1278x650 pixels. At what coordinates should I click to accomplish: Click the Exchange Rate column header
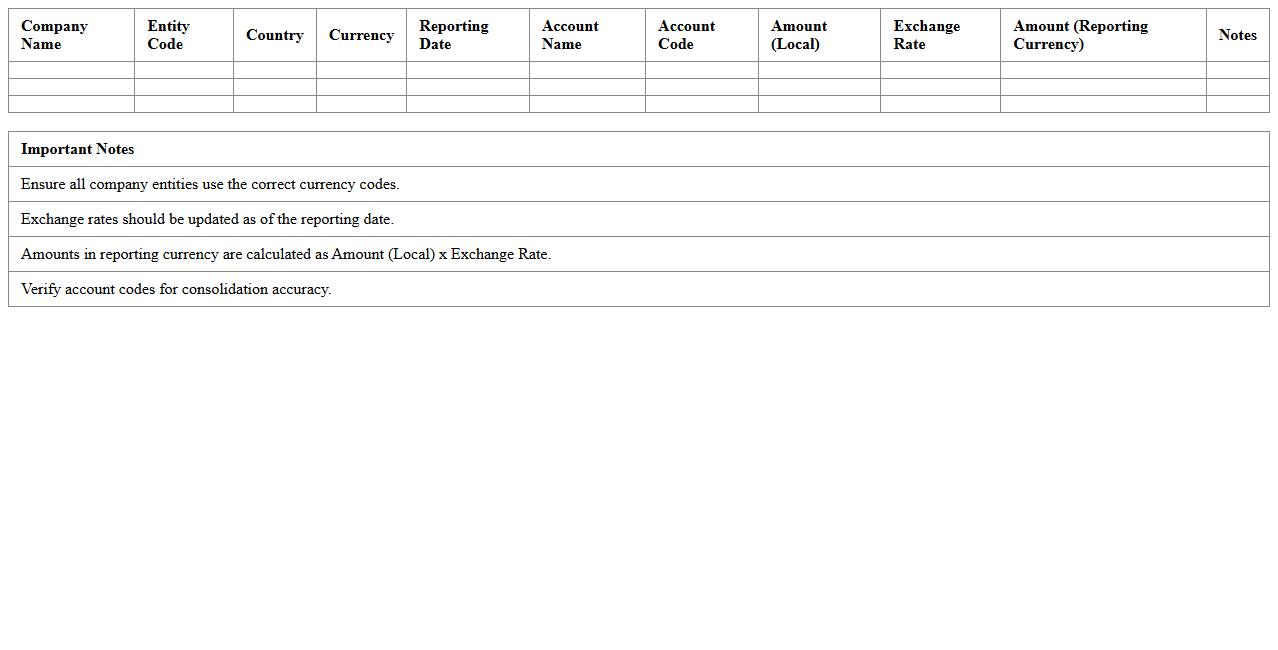tap(926, 35)
